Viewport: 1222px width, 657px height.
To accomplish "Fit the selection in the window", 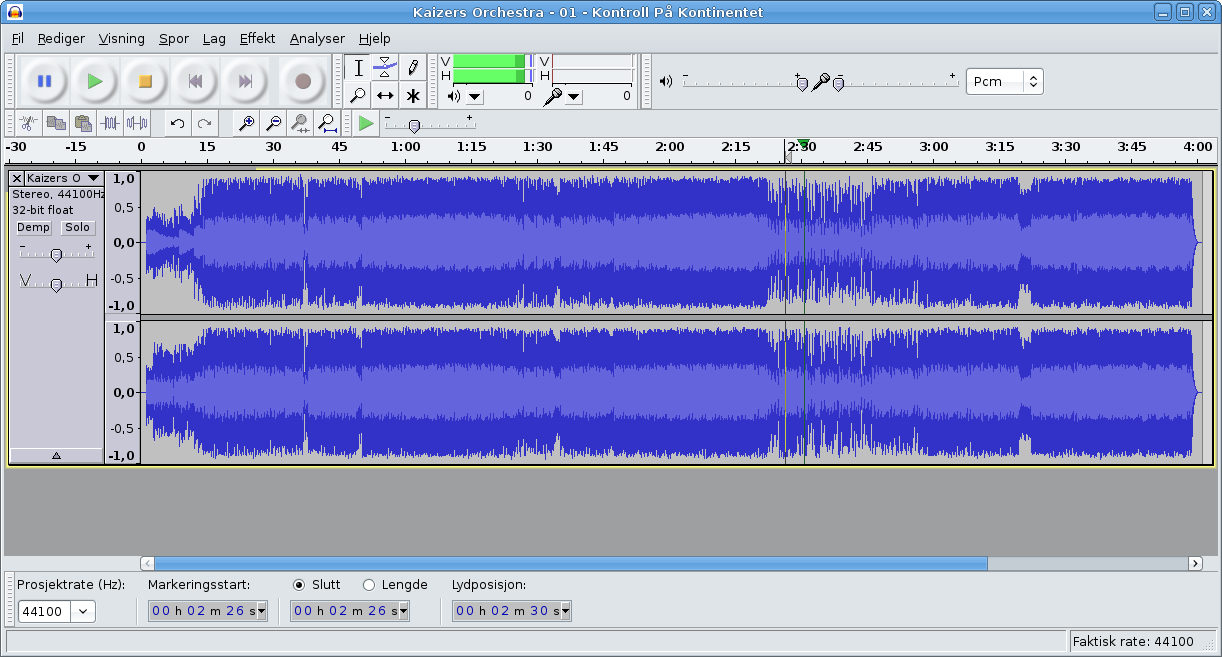I will pyautogui.click(x=299, y=123).
